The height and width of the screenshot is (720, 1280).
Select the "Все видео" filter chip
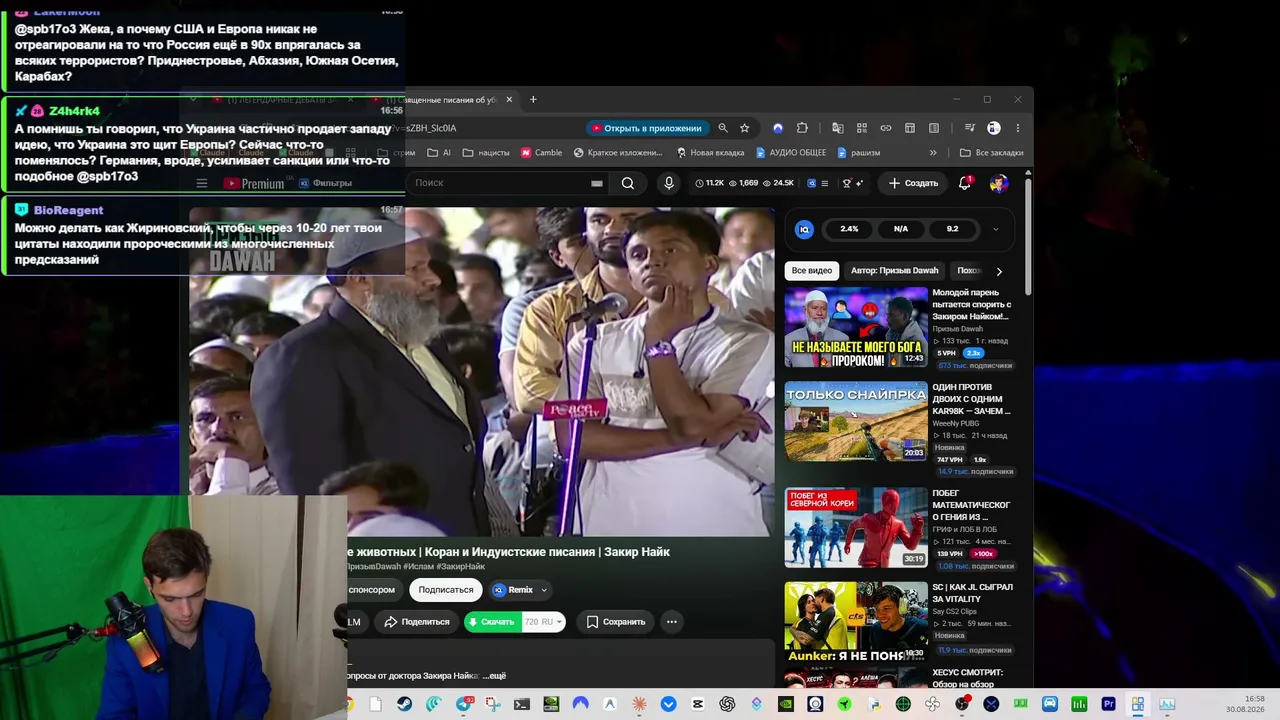point(812,271)
